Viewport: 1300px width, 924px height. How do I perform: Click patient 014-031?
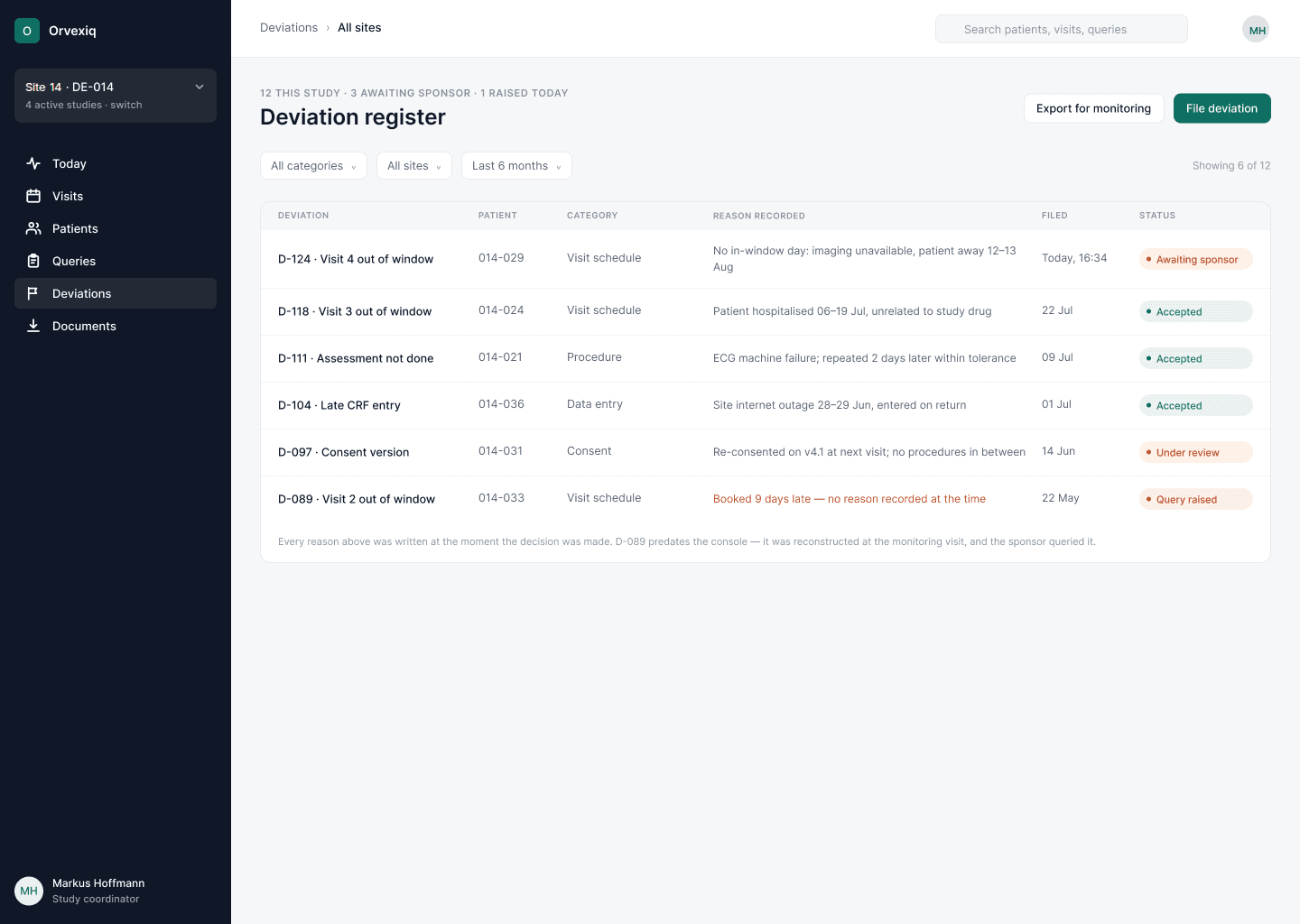[x=500, y=451]
